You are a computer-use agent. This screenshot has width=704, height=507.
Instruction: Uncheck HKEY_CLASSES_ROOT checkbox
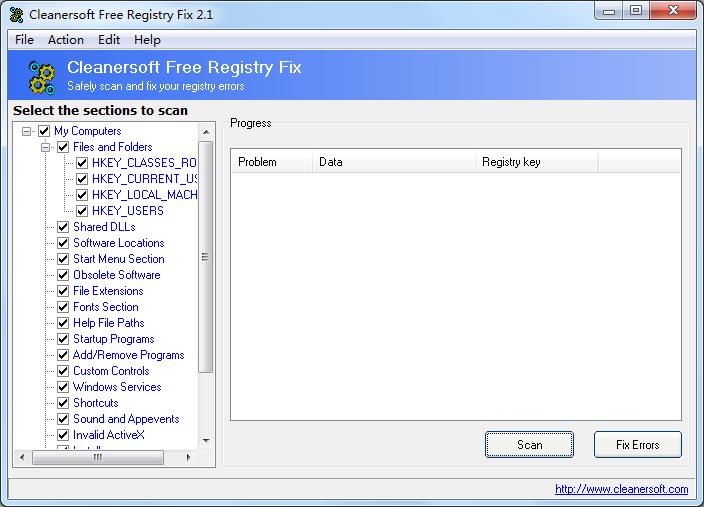coord(82,163)
